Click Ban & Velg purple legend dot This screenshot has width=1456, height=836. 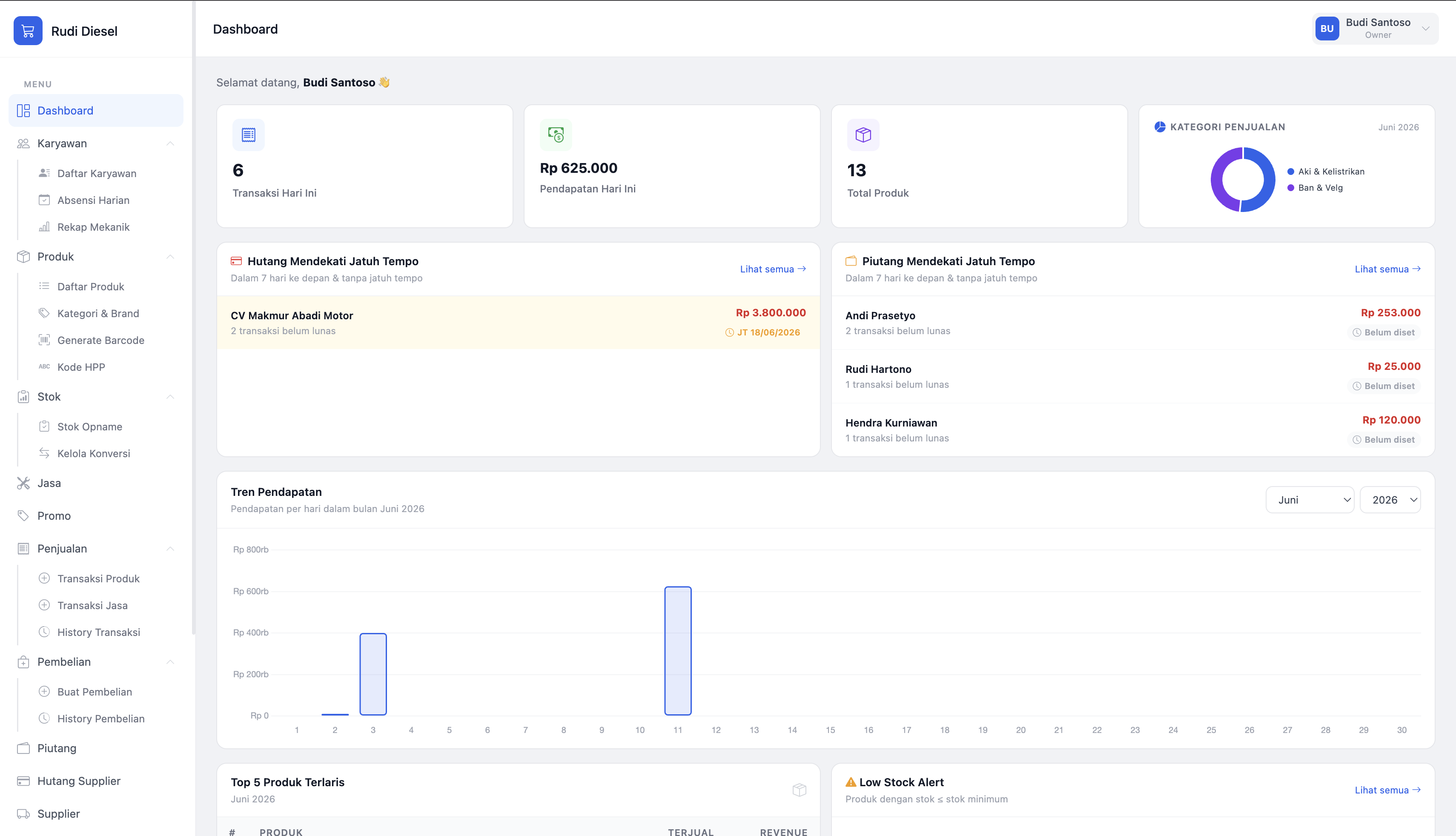pyautogui.click(x=1291, y=188)
